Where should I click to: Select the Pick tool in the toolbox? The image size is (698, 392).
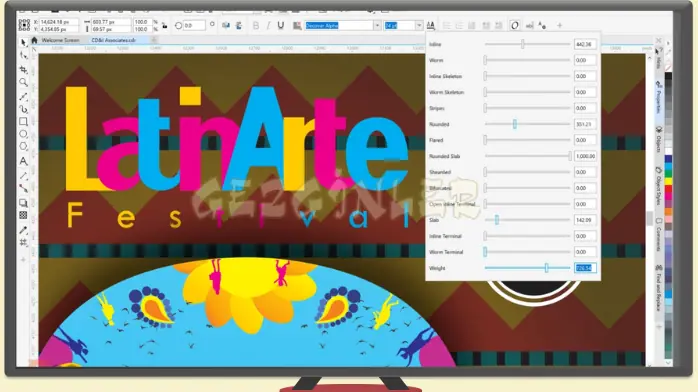pos(24,43)
